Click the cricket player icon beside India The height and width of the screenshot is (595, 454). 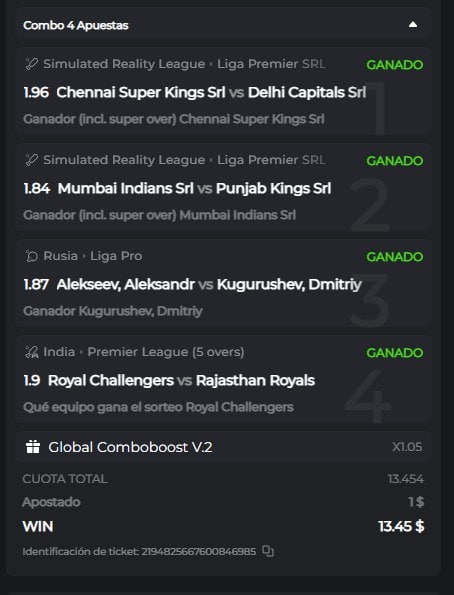(32, 352)
